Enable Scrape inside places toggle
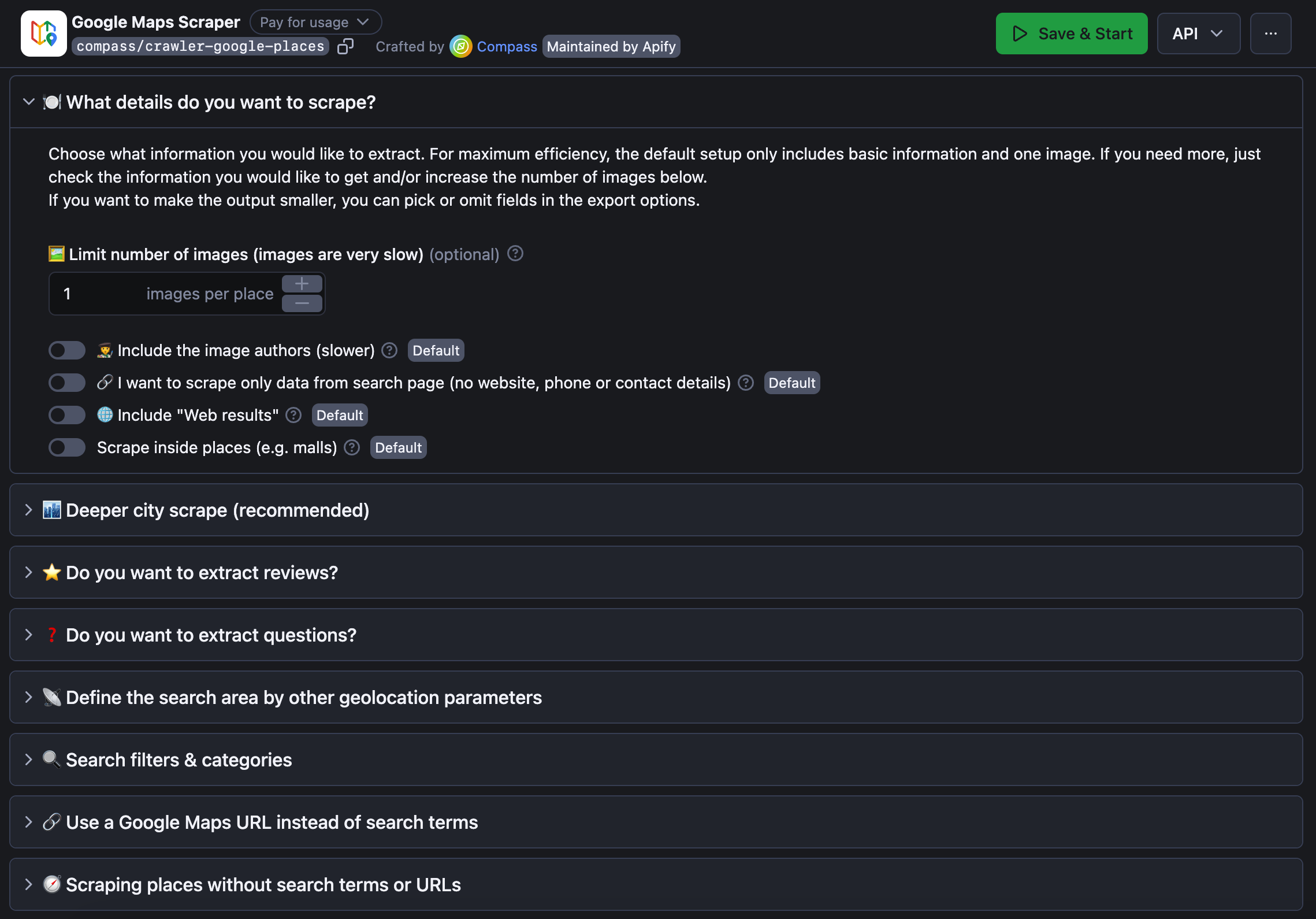 click(67, 447)
